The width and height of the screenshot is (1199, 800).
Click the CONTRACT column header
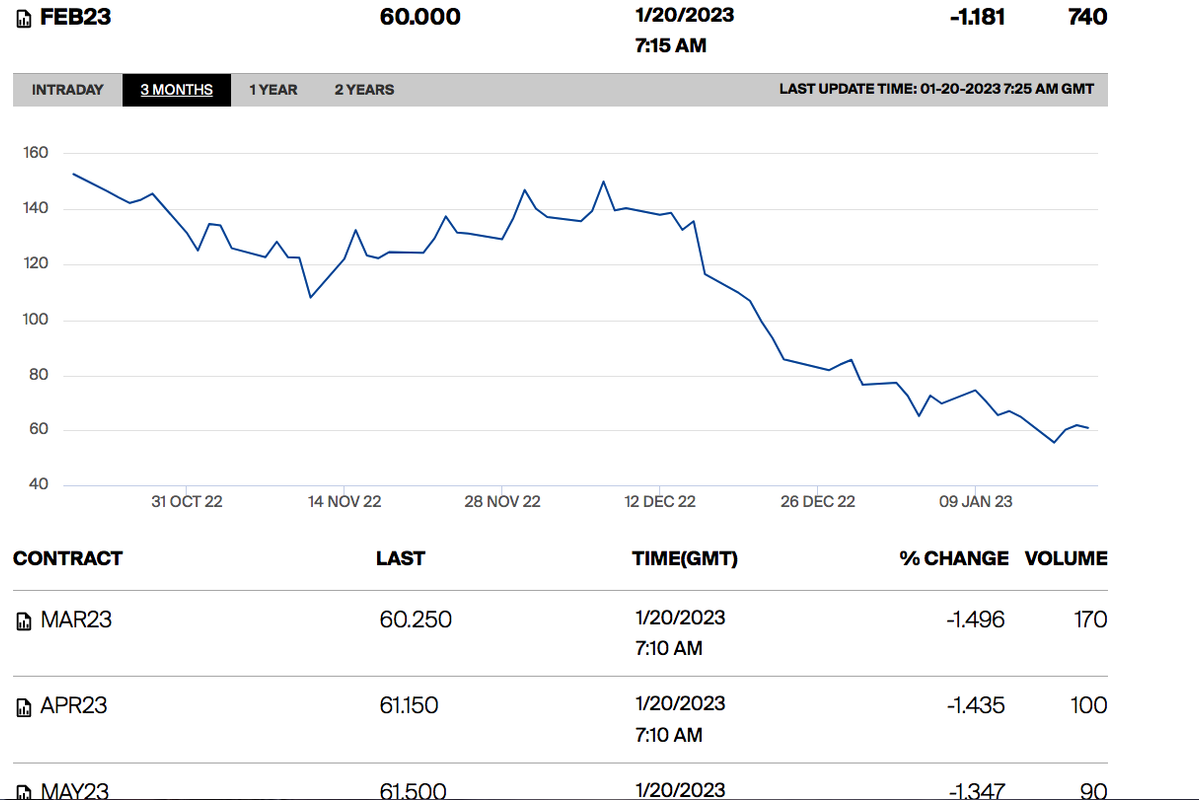[67, 558]
